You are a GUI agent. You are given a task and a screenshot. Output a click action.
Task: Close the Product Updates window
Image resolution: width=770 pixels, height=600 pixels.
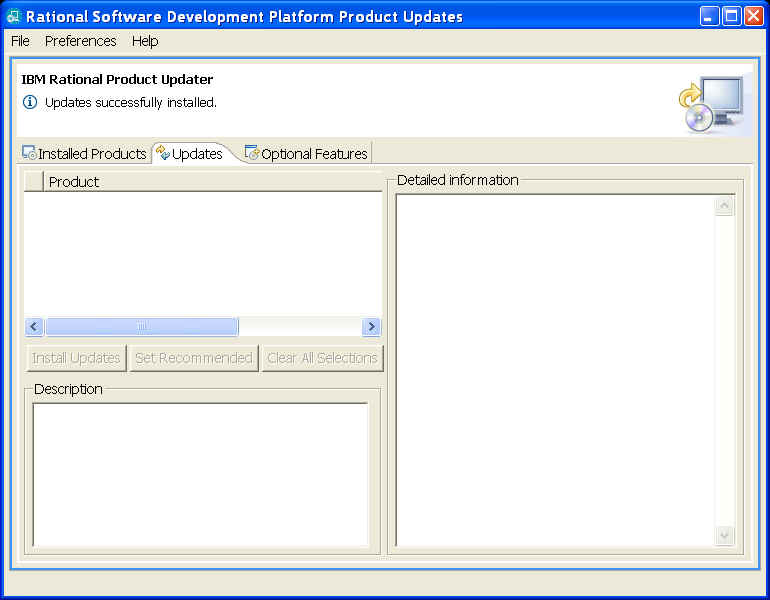753,17
